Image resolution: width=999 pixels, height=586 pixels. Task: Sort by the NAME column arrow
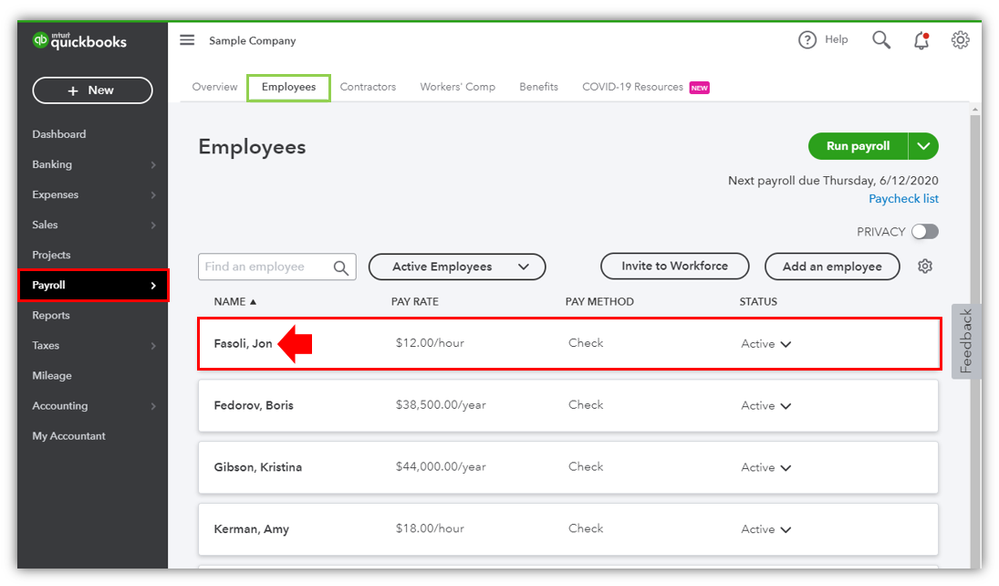point(253,302)
